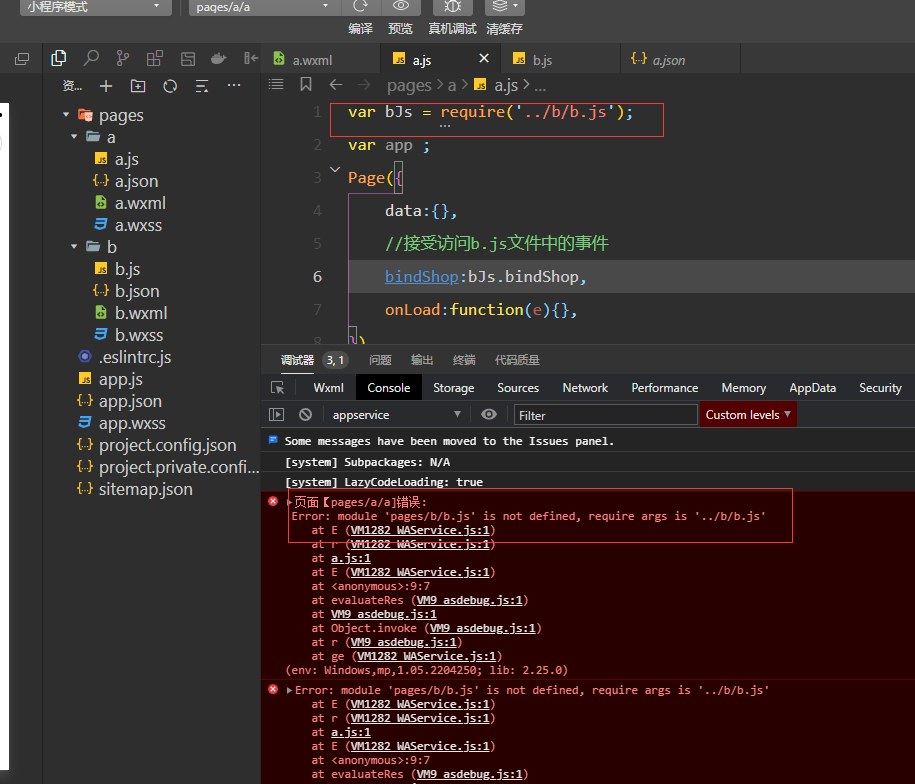Viewport: 915px width, 784px height.
Task: Open the explorer files icon
Action: coord(58,58)
